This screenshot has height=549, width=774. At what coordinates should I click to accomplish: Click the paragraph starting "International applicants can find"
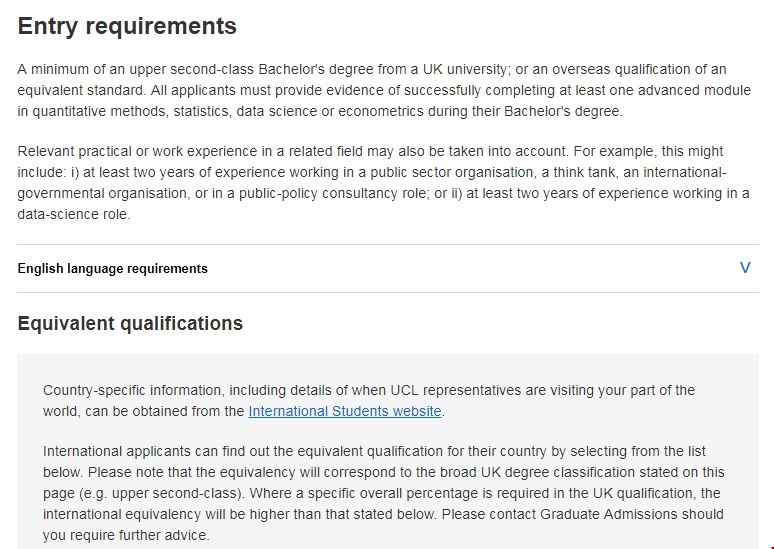384,493
